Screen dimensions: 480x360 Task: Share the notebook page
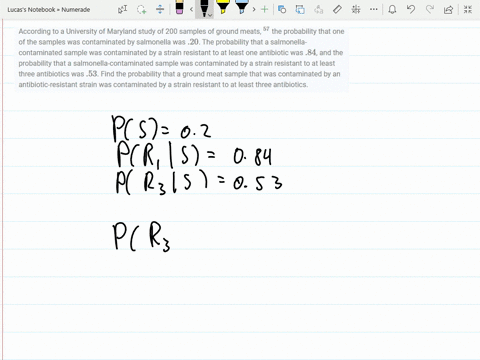coord(448,10)
